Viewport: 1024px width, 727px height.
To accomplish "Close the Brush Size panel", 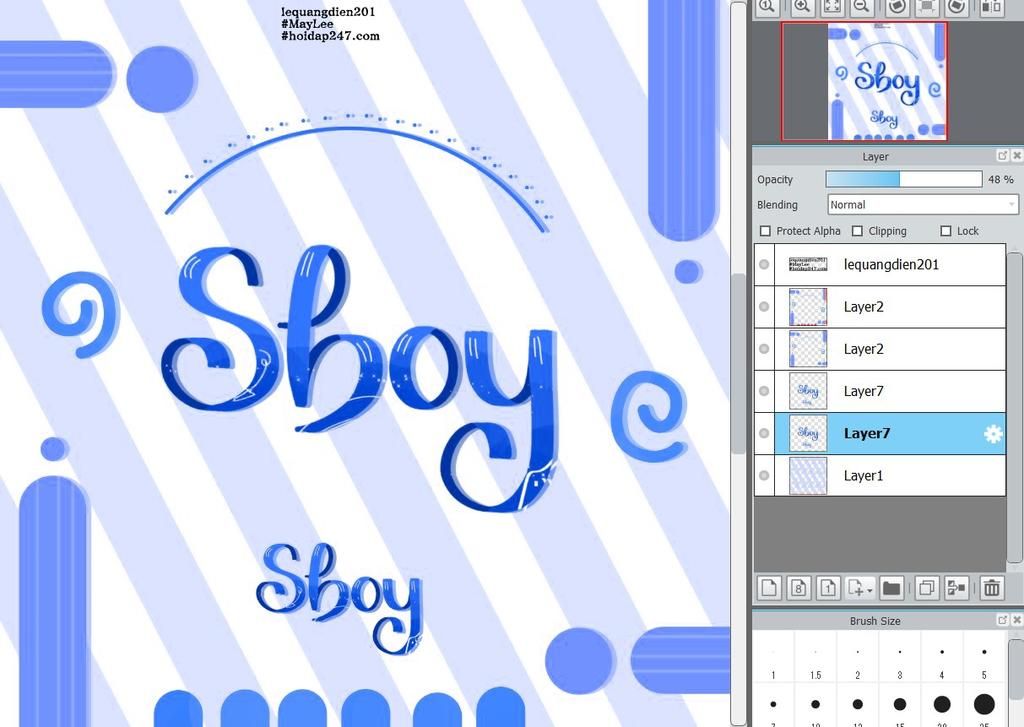I will 1017,619.
